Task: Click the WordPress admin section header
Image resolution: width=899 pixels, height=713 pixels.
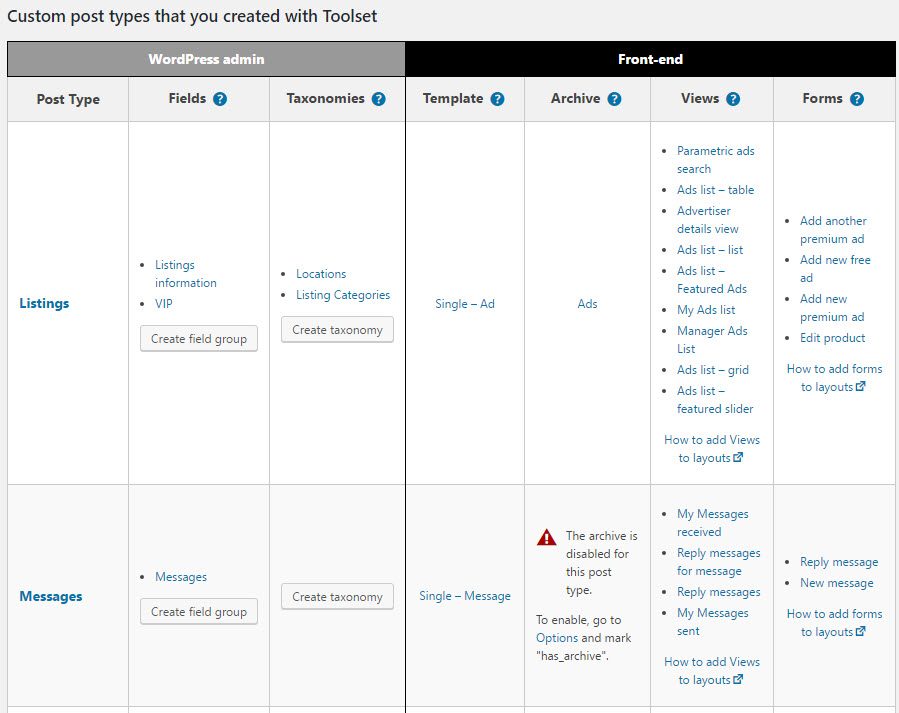Action: (206, 59)
